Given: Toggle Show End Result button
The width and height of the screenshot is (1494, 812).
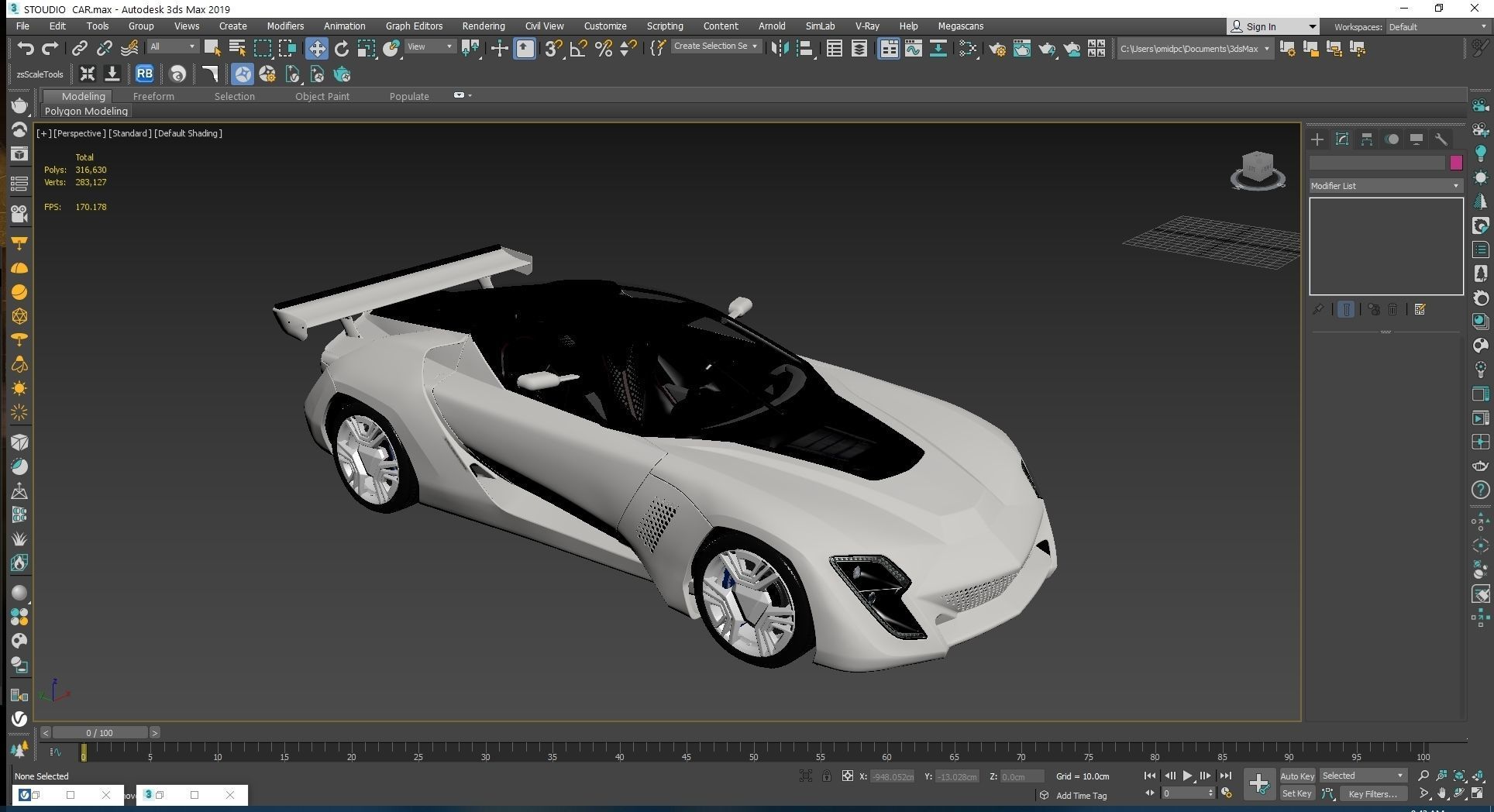Looking at the screenshot, I should point(1346,309).
